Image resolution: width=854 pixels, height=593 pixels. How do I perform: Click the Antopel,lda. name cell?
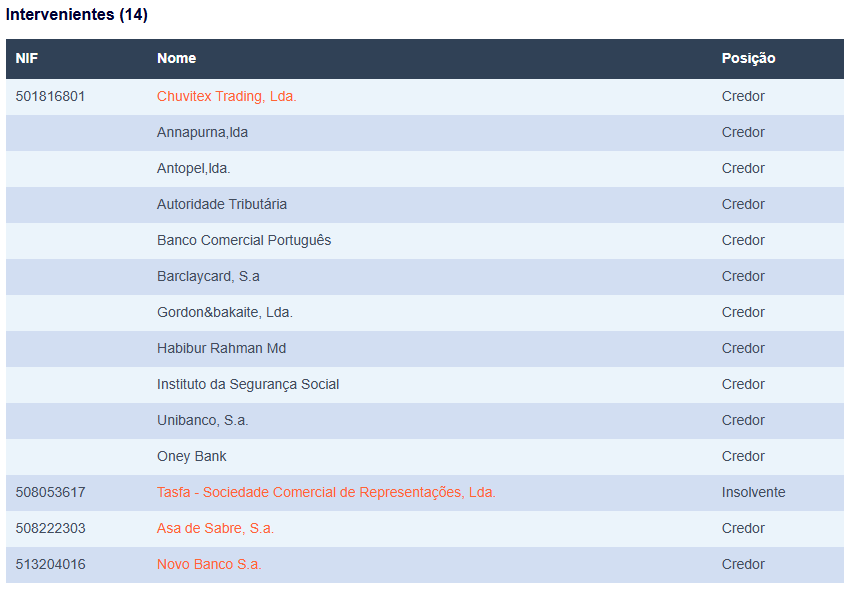(193, 168)
